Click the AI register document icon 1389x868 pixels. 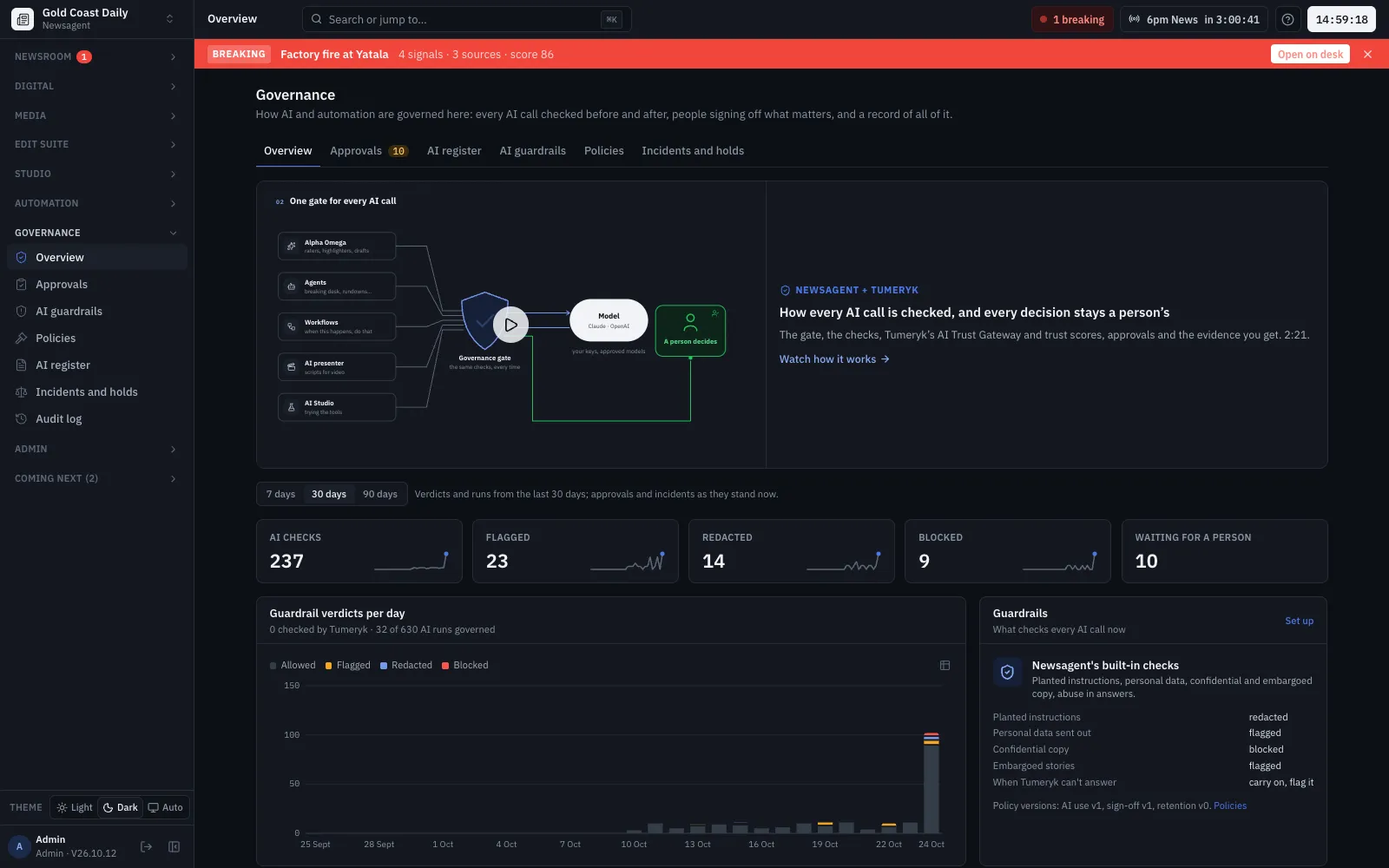[x=22, y=365]
